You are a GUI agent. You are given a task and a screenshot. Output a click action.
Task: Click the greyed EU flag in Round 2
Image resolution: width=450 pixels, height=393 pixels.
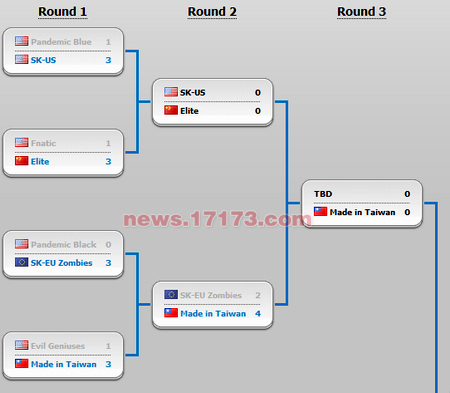[x=171, y=295]
